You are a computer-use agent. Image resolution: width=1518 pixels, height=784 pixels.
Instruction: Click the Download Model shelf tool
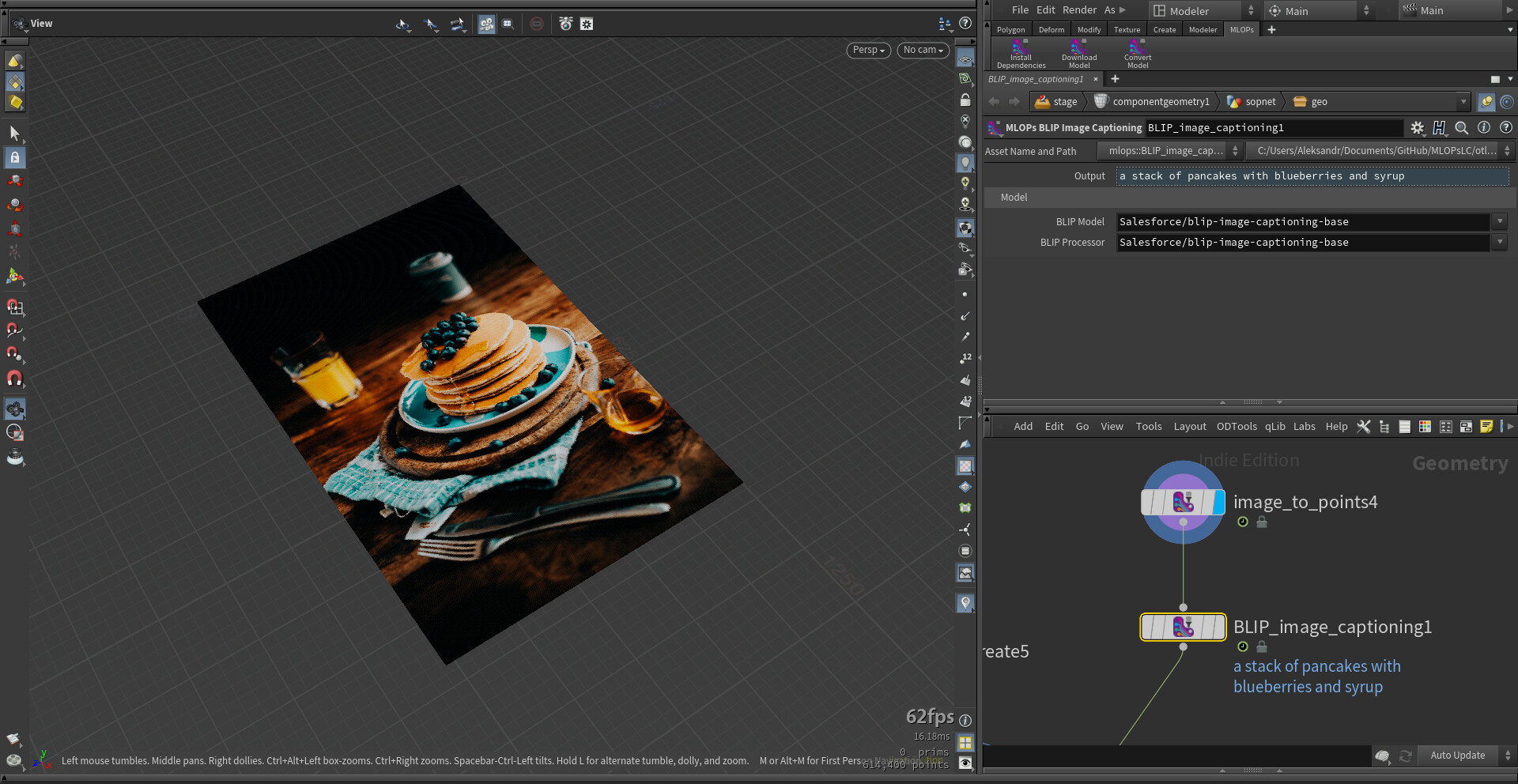pos(1078,54)
